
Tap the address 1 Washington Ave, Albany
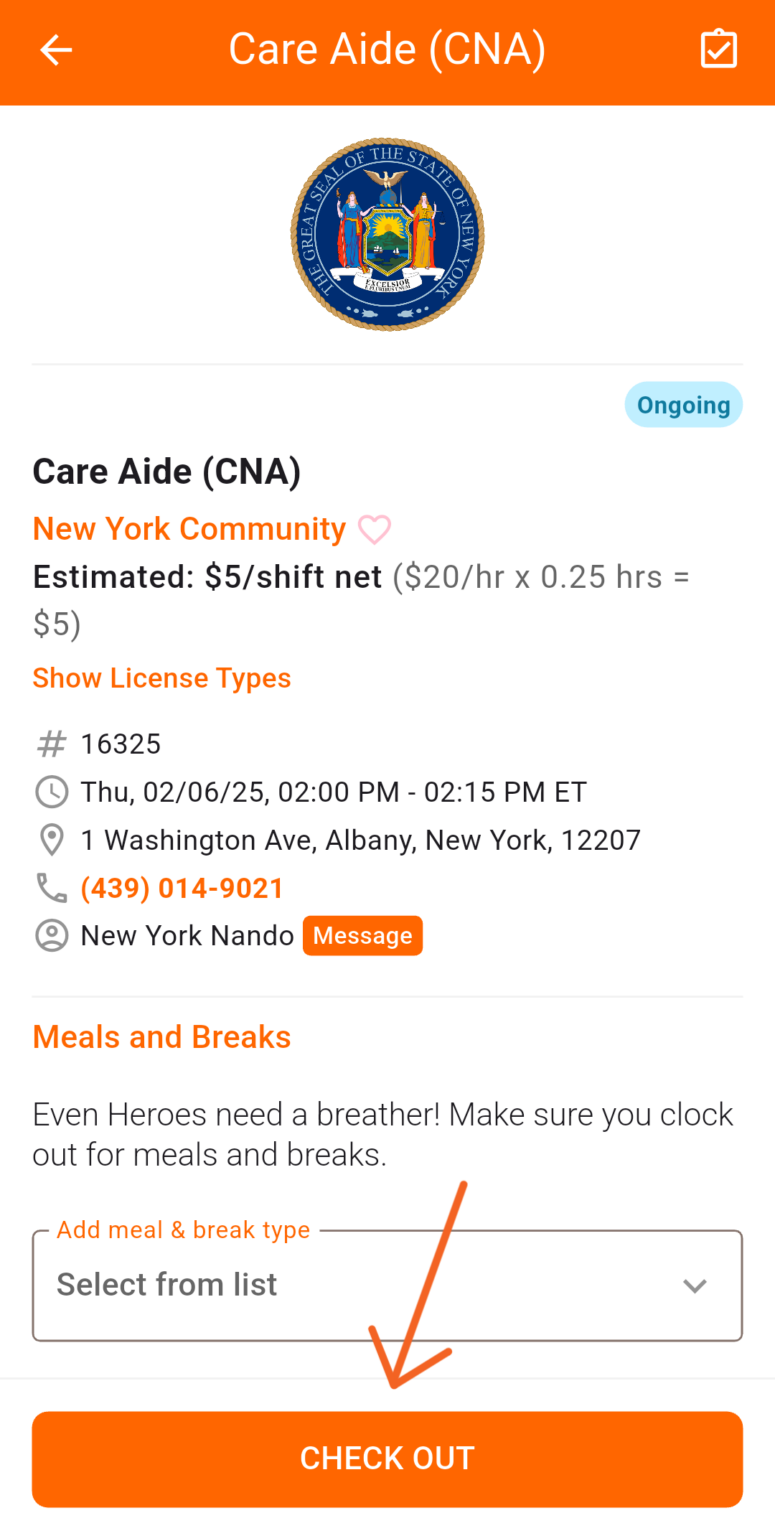360,840
